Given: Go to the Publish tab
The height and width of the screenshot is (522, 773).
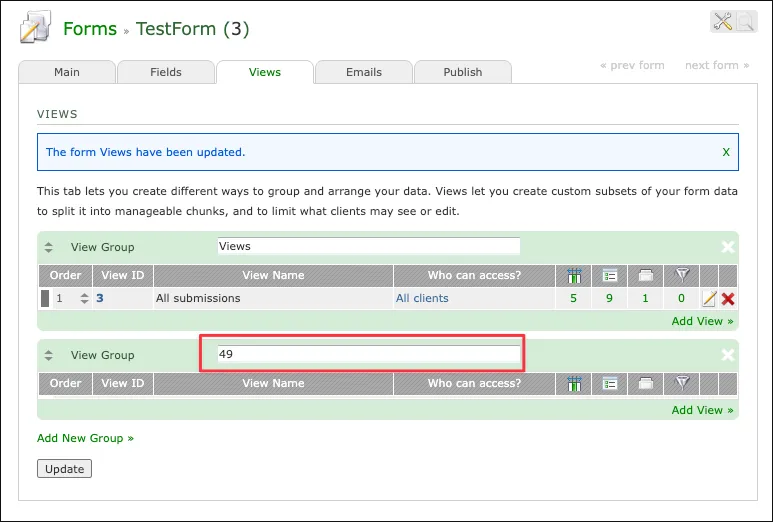Looking at the screenshot, I should tap(462, 72).
